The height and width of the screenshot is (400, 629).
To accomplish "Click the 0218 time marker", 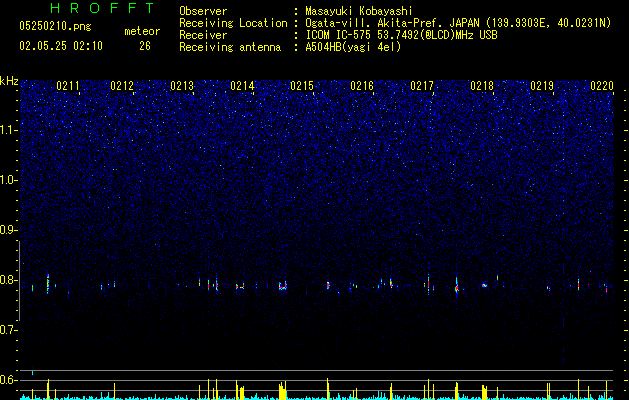I will click(x=482, y=86).
